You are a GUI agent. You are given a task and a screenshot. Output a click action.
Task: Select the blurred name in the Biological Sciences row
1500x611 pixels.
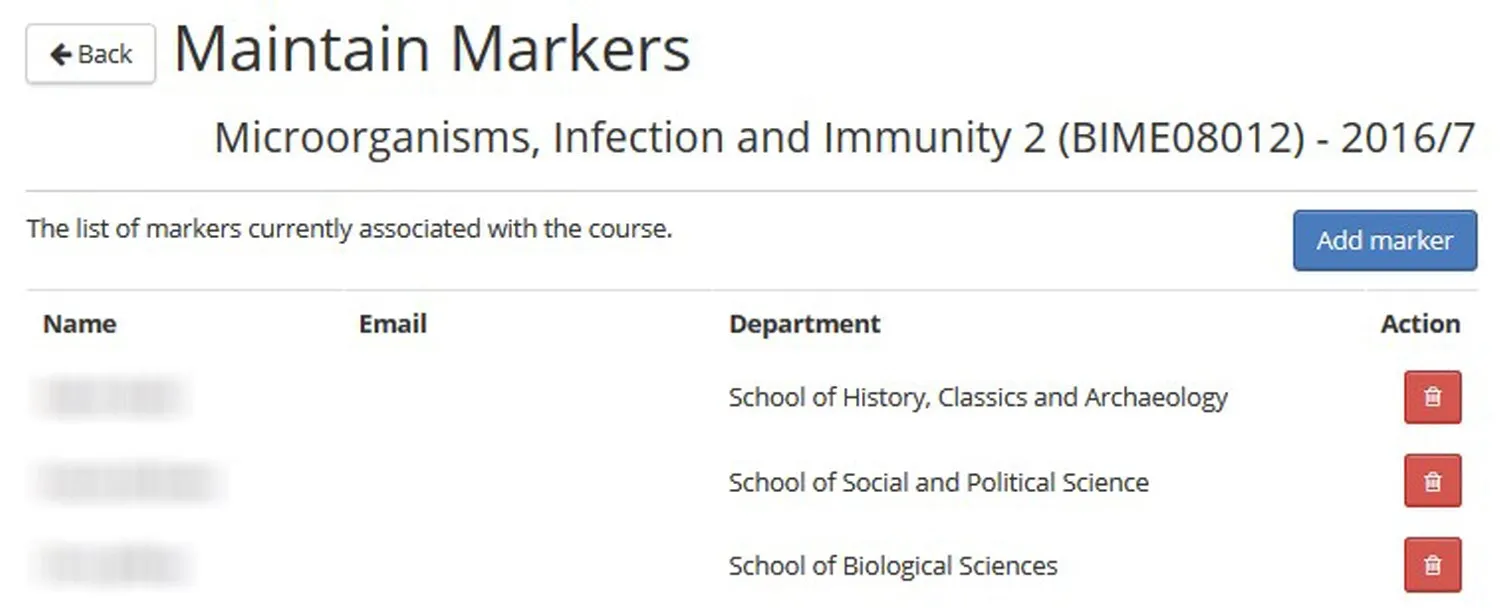(110, 565)
